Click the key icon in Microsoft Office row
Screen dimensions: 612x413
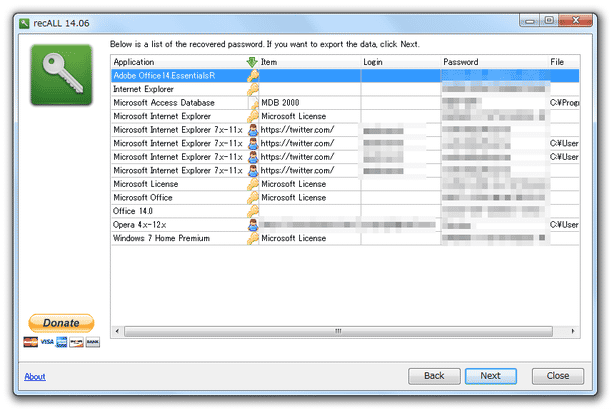(x=253, y=198)
